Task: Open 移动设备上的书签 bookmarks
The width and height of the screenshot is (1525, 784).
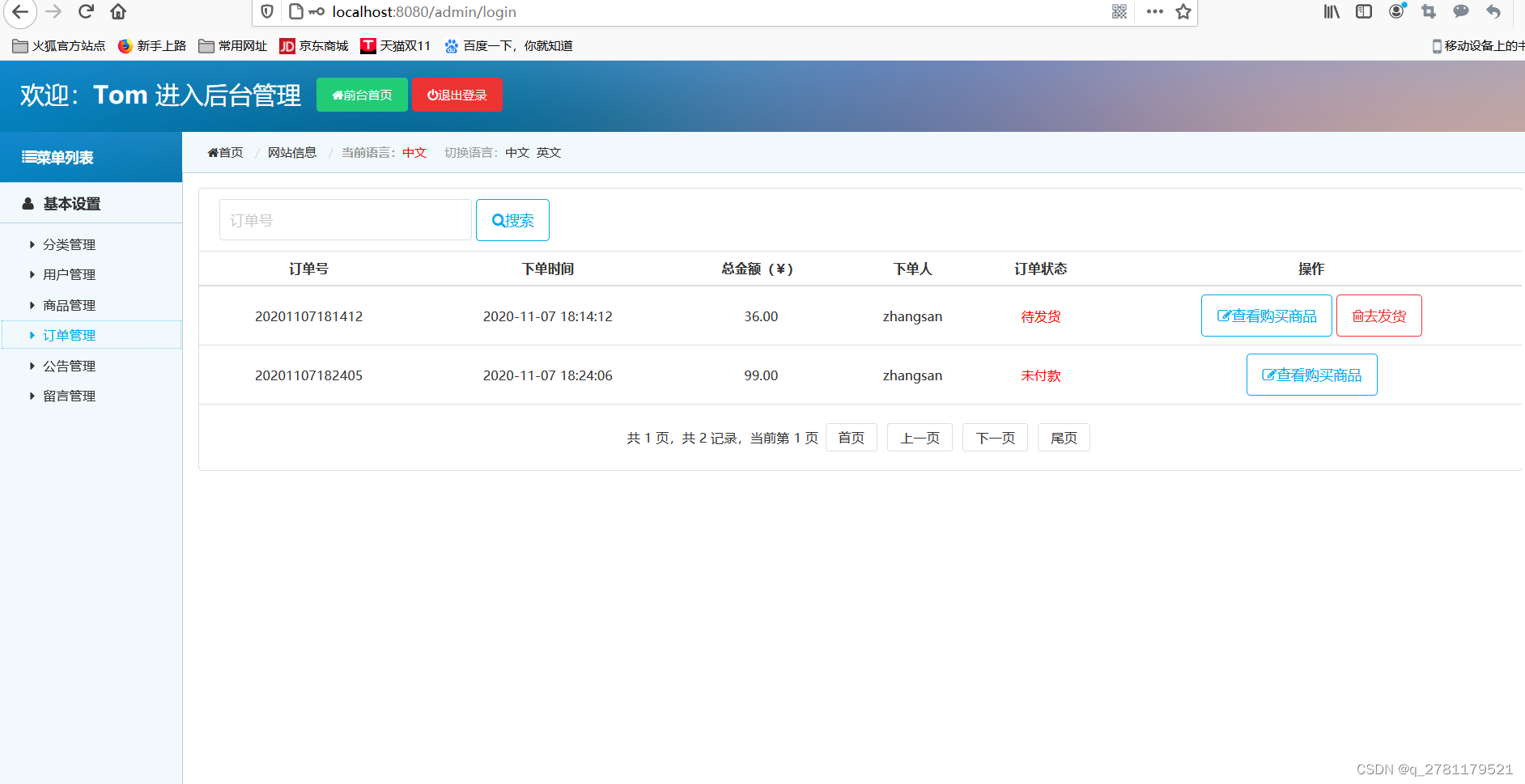Action: pyautogui.click(x=1478, y=46)
